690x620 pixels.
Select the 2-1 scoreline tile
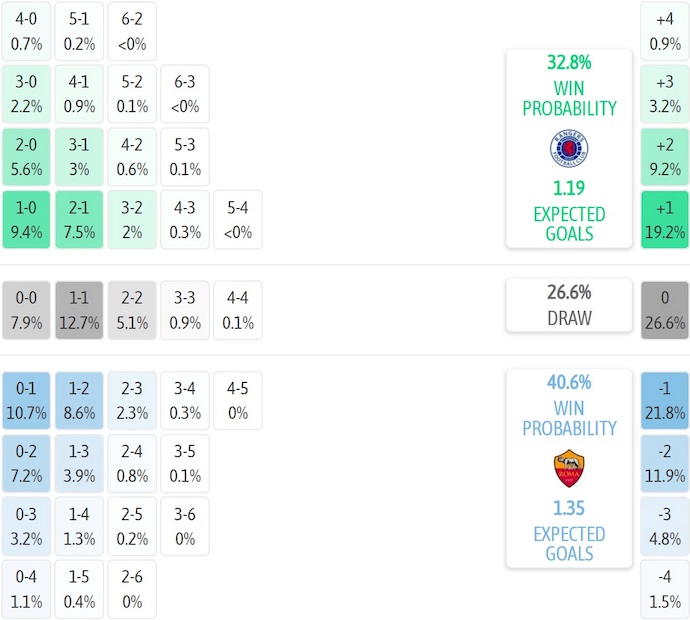79,220
